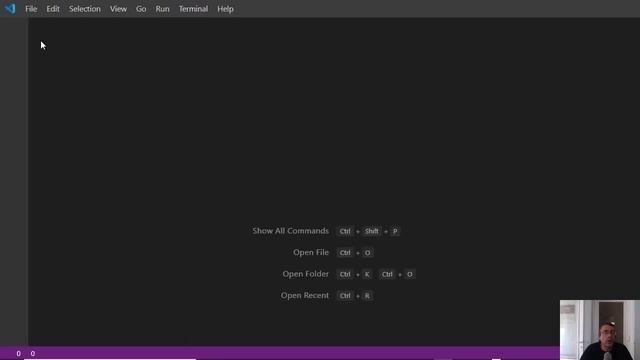The image size is (640, 360).
Task: Click the 'Show All Commands' text
Action: [x=290, y=231]
